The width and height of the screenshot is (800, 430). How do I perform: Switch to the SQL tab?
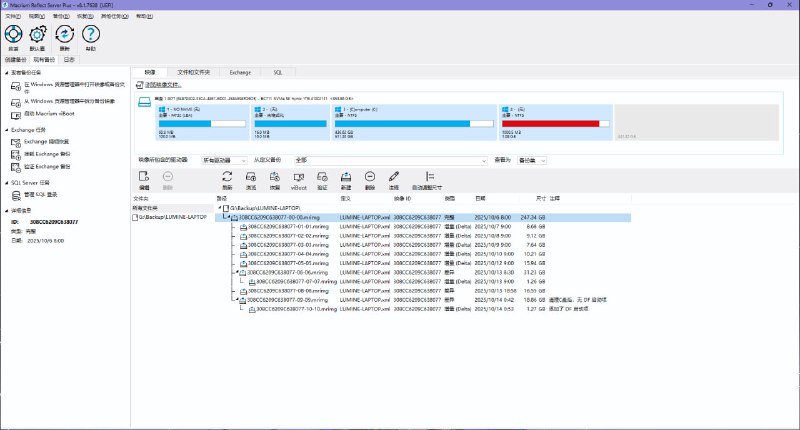click(x=277, y=73)
